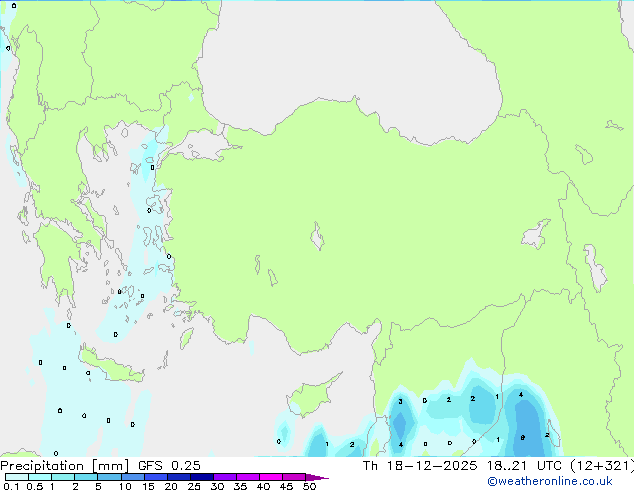Viewport: 634px width, 490px height.
Task: Click the "Precipitation [mm]" title text
Action: [x=64, y=466]
